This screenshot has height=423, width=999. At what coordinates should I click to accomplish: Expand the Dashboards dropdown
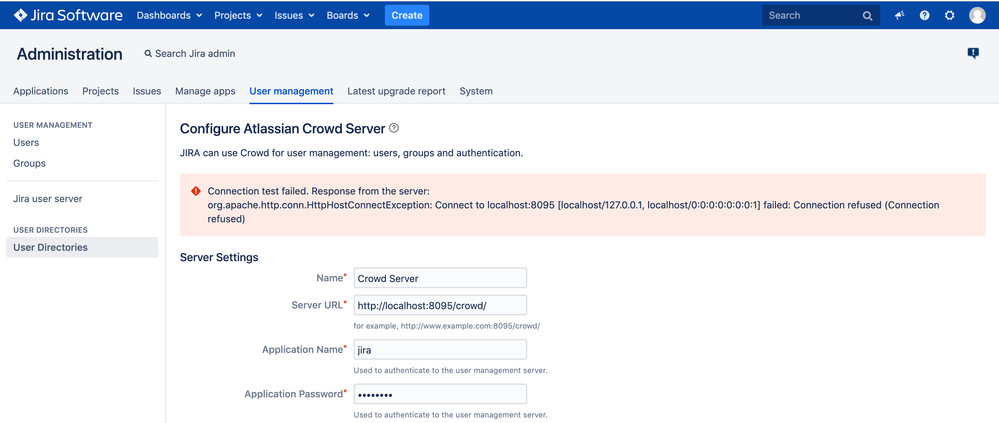(169, 15)
